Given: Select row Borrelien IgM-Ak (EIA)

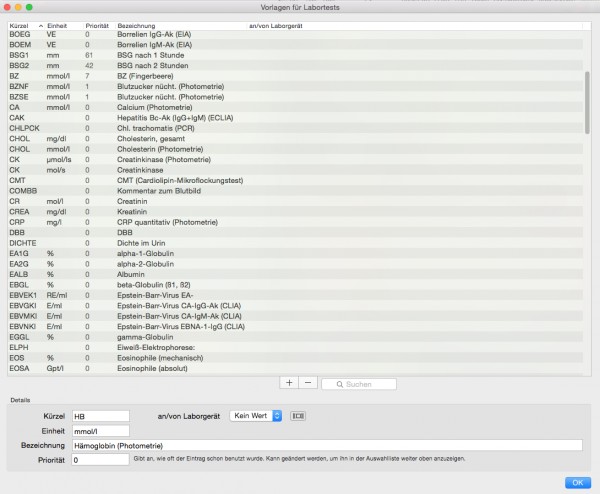Looking at the screenshot, I should [x=295, y=45].
